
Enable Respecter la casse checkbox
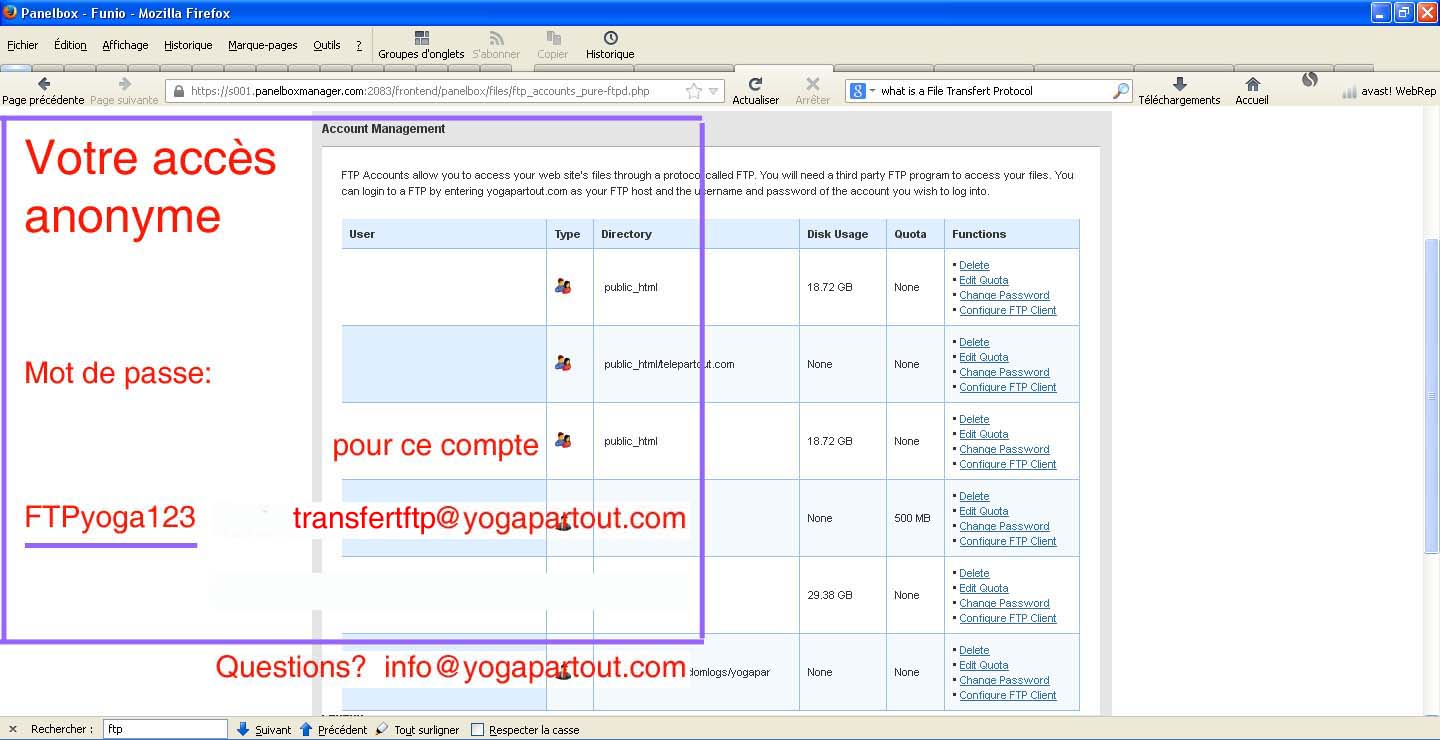[x=477, y=730]
